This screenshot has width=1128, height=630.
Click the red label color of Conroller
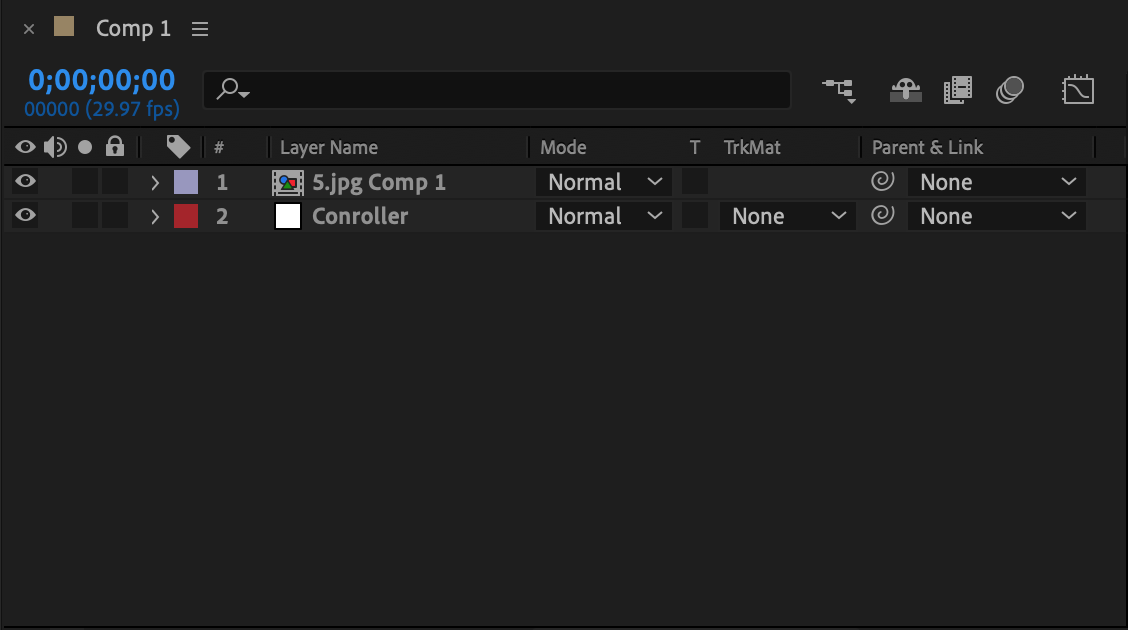(186, 216)
